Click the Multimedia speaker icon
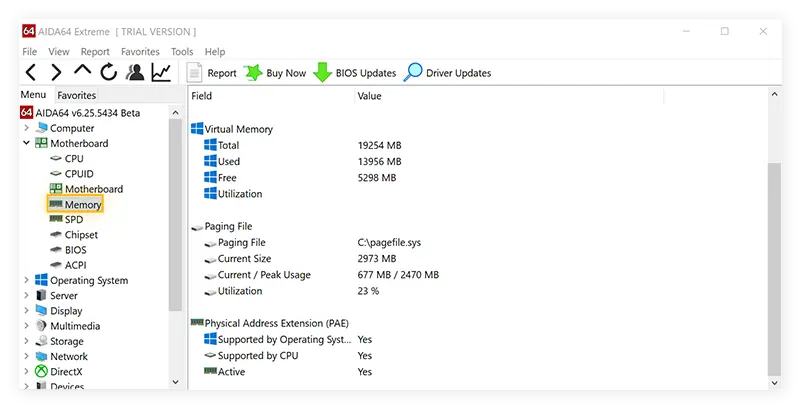This screenshot has width=800, height=409. coord(41,326)
